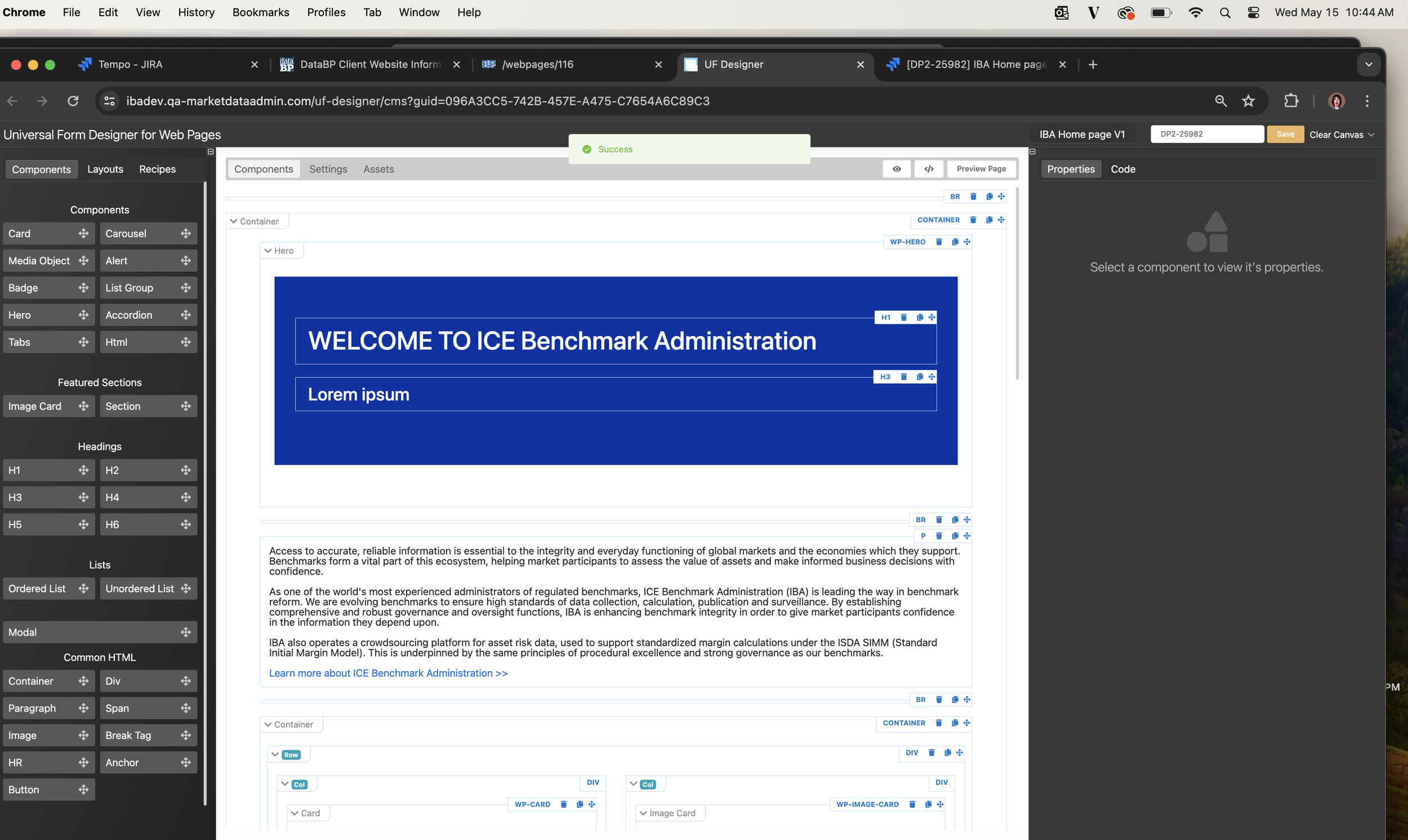Switch to the Layouts tab
The image size is (1408, 840).
tap(105, 169)
